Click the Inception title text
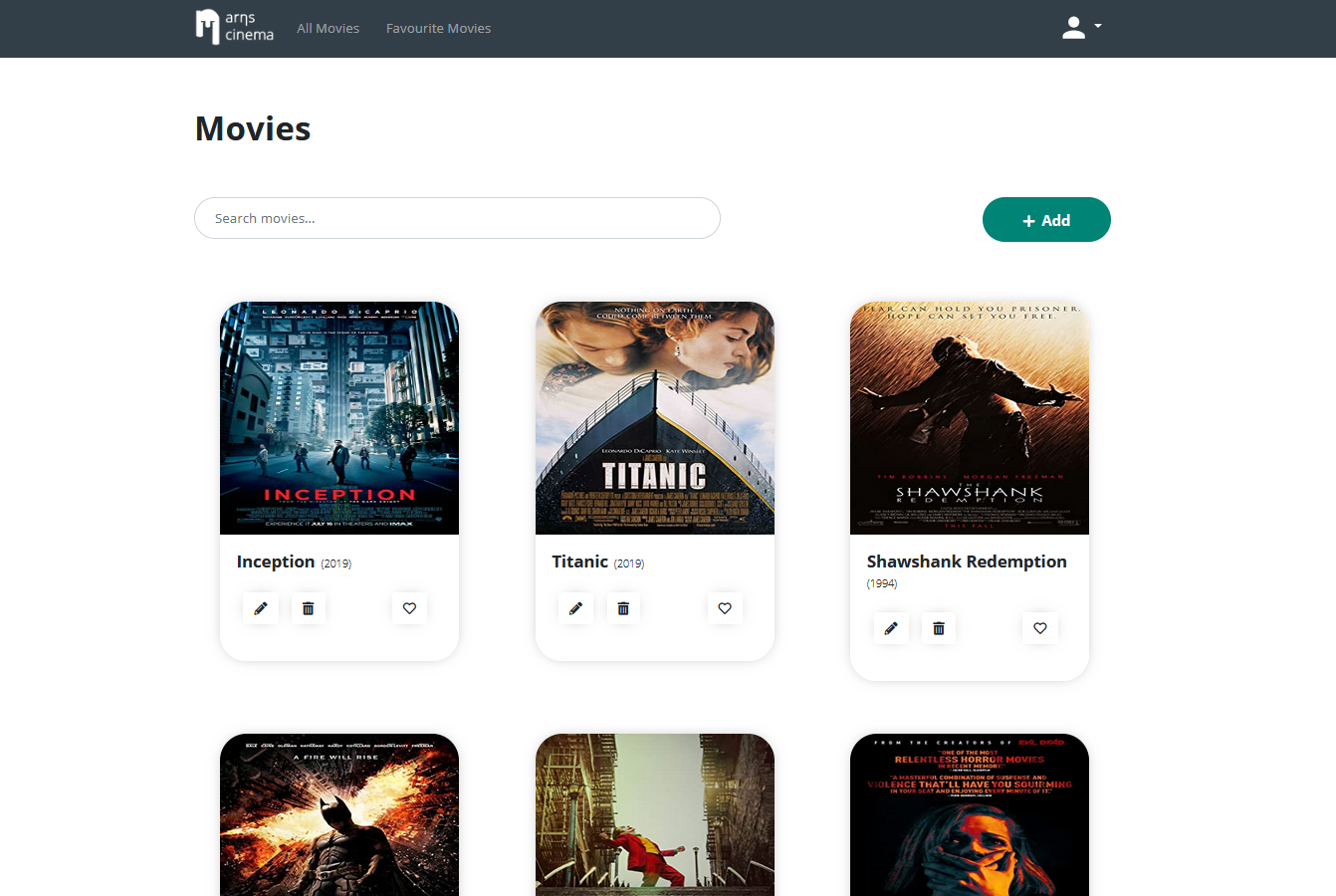Viewport: 1336px width, 896px height. pyautogui.click(x=276, y=561)
